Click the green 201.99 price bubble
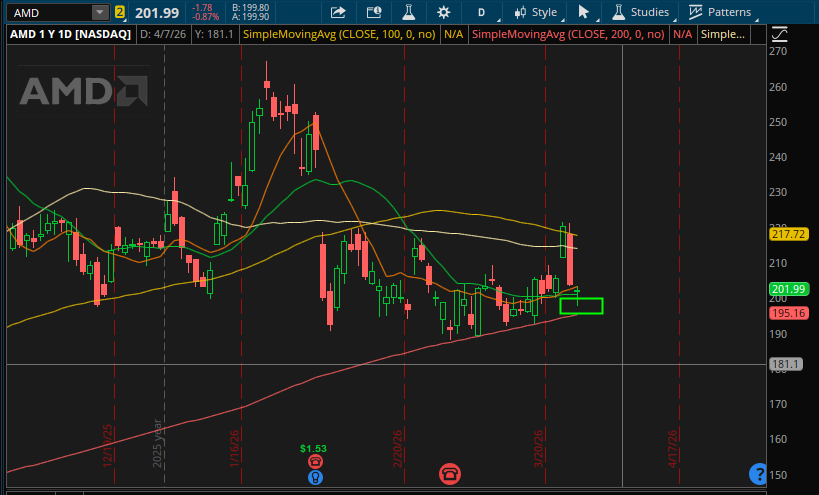The image size is (819, 495). [x=789, y=289]
